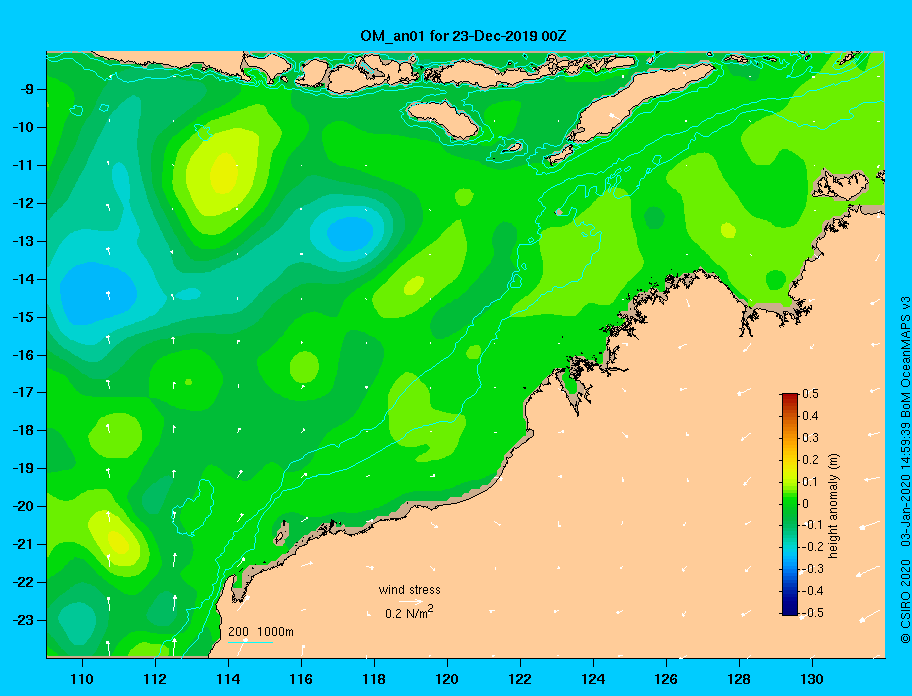Click longitude axis label 118
The height and width of the screenshot is (696, 912).
pos(374,679)
